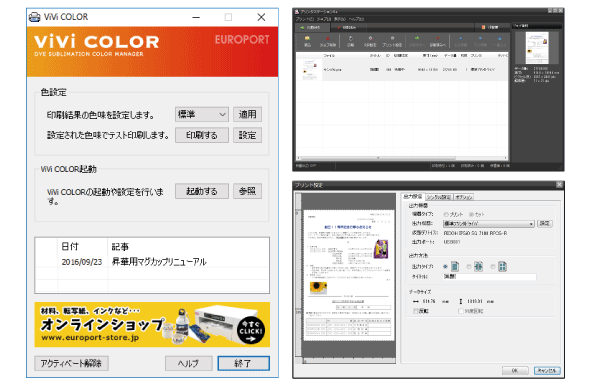Select the 2016/09/23 news row
Viewport: 590px width, 390px height.
point(152,262)
